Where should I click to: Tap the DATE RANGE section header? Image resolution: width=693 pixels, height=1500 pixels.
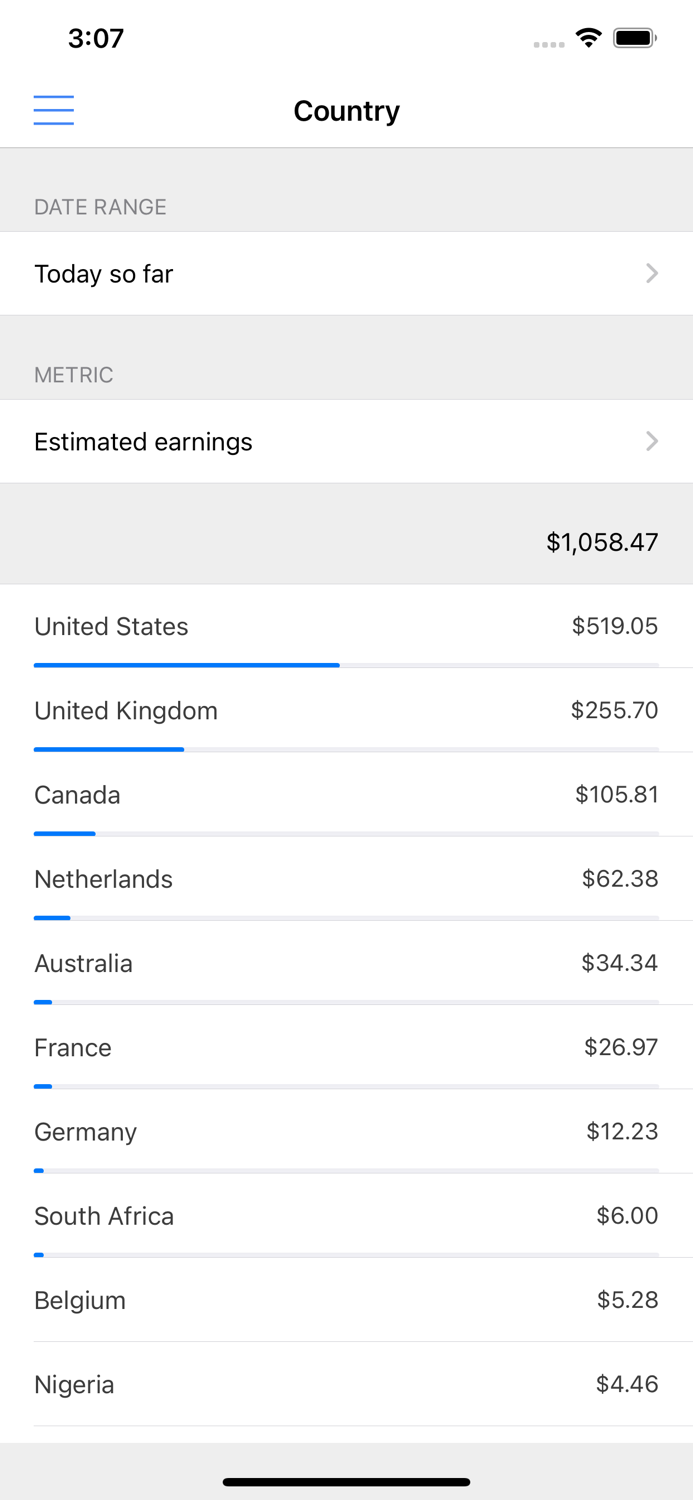pos(100,207)
